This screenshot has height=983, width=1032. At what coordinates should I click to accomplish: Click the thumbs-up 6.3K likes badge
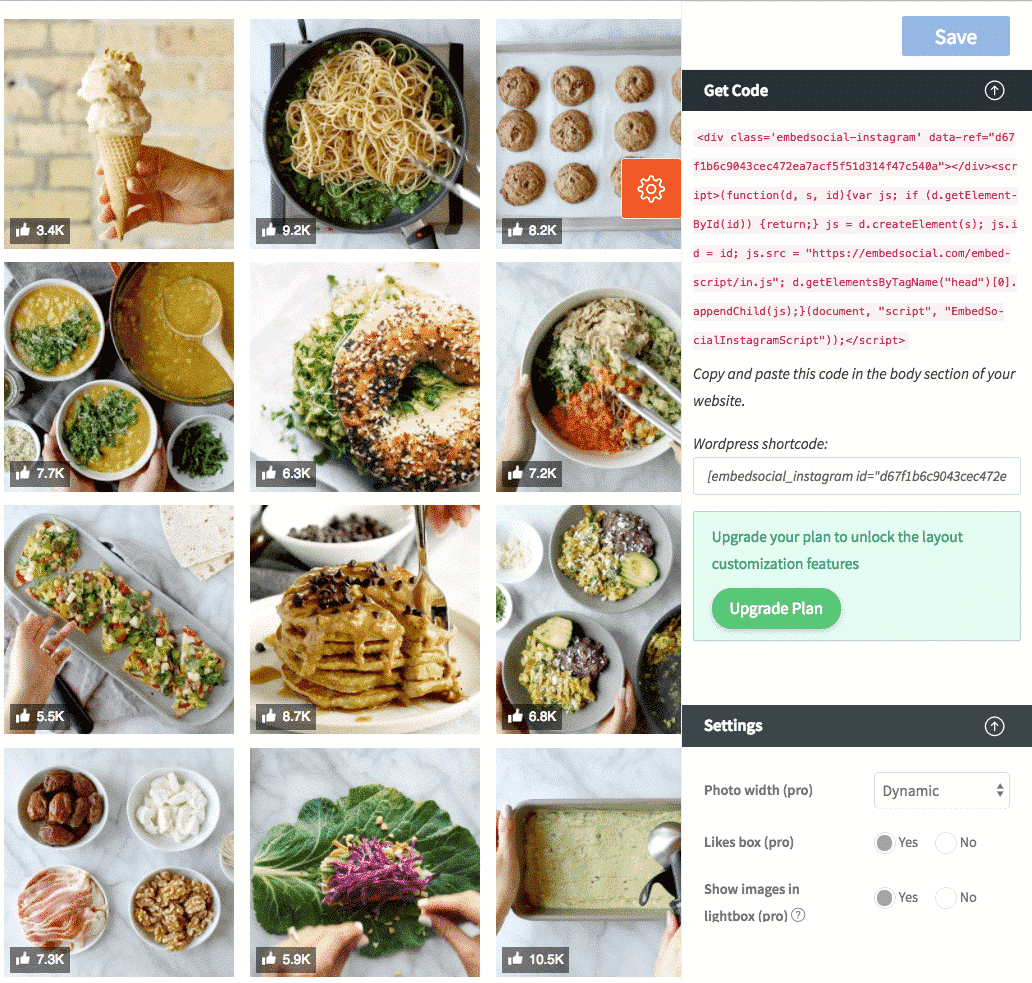286,473
